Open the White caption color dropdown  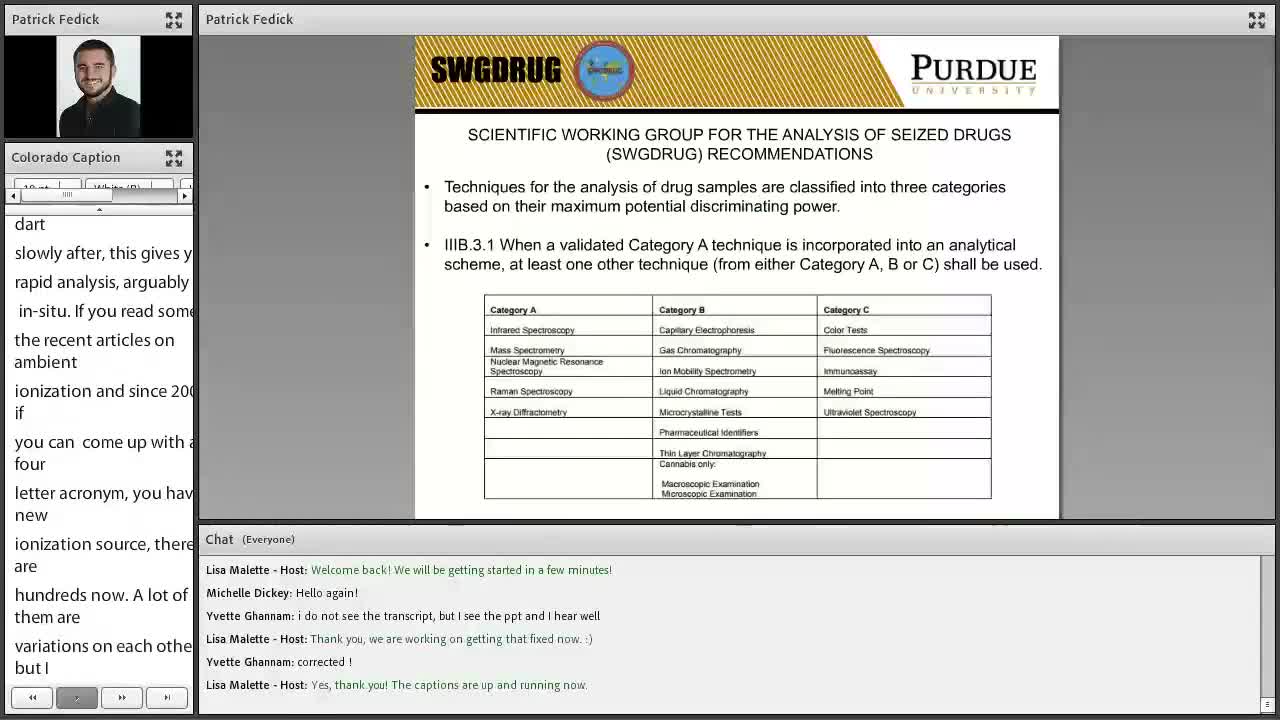coord(128,186)
